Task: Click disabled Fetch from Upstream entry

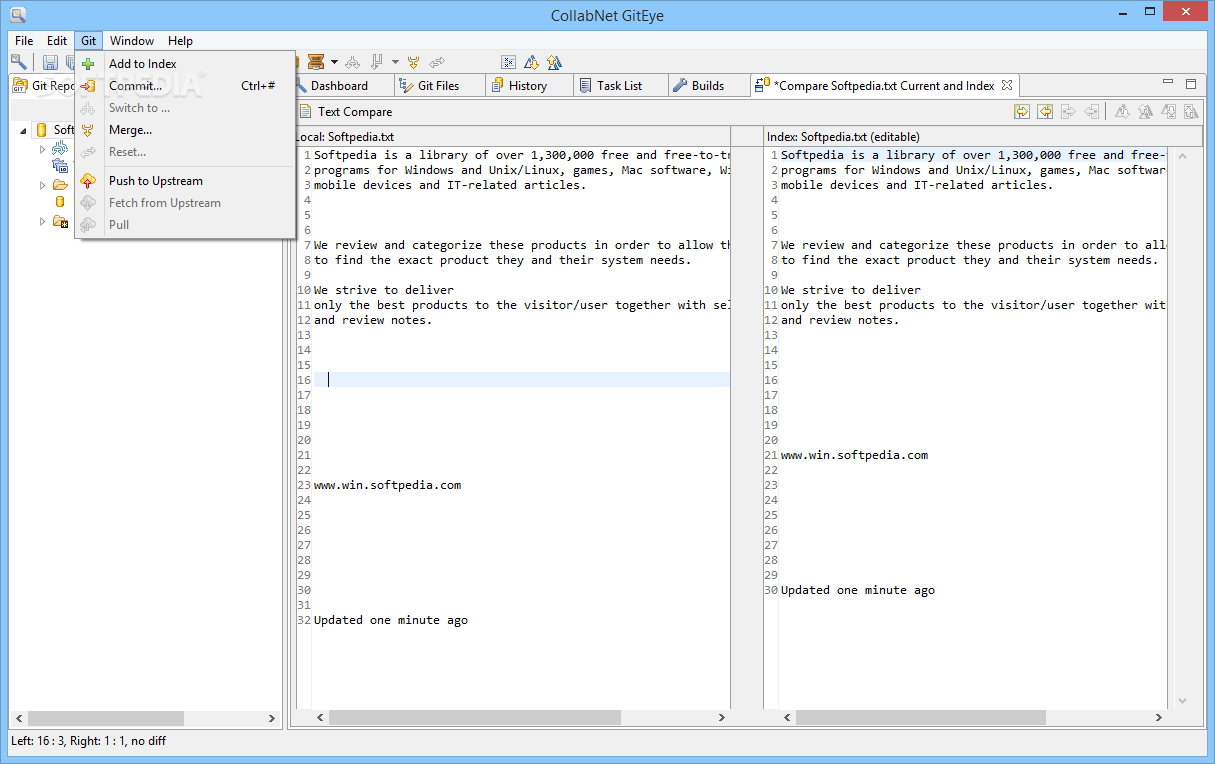Action: [x=186, y=203]
